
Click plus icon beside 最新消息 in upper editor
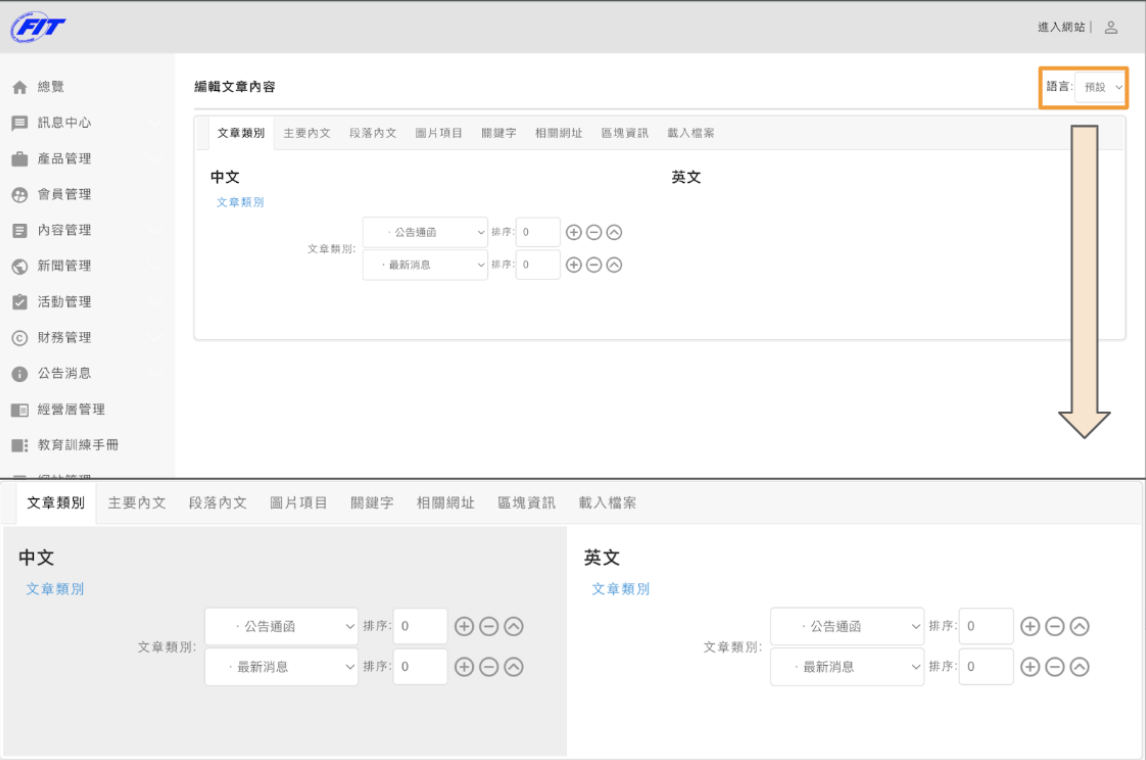(574, 265)
